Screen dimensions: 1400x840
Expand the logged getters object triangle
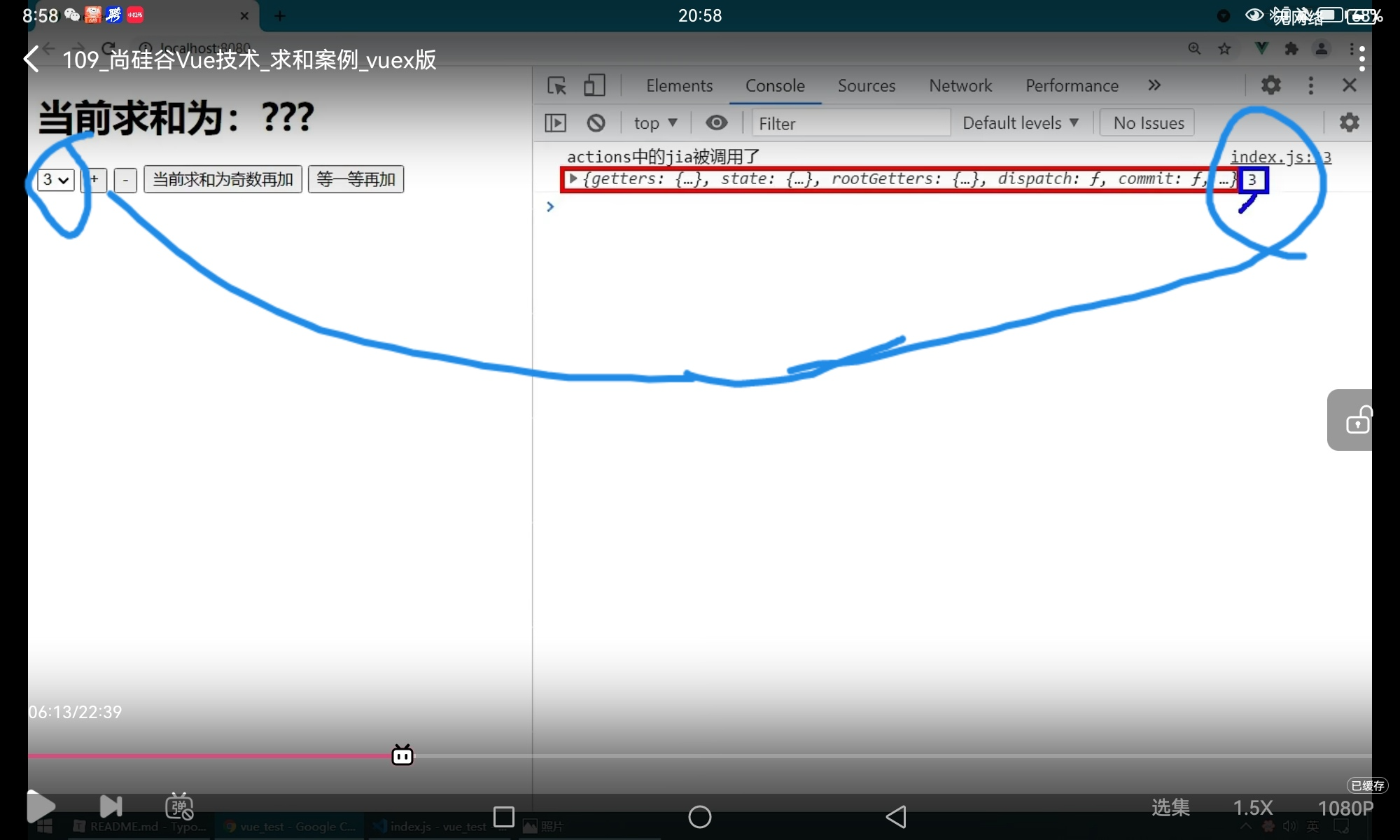coord(573,178)
